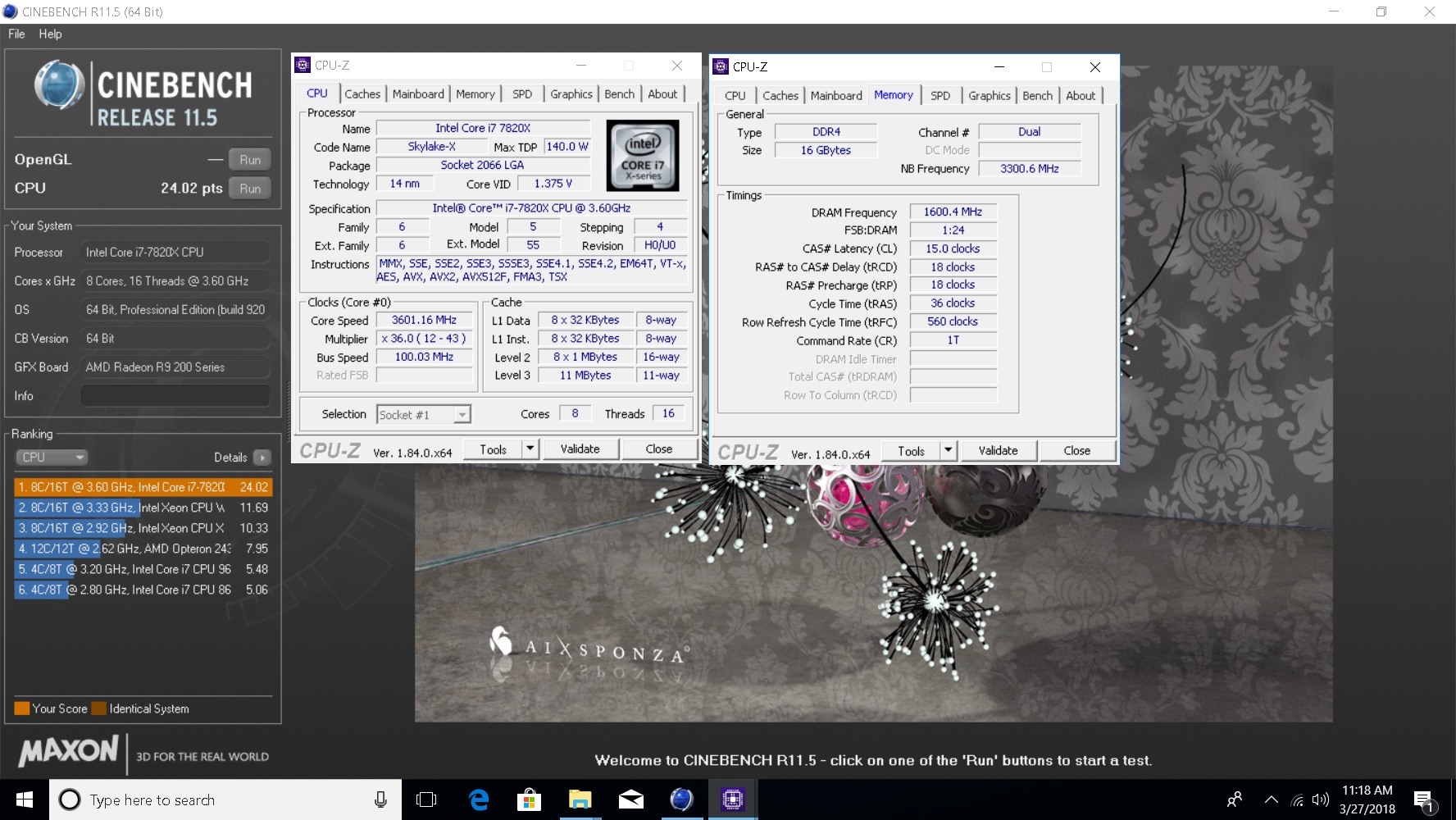Switch to About tab in right CPU-Z window
The image size is (1456, 820).
[x=1081, y=96]
